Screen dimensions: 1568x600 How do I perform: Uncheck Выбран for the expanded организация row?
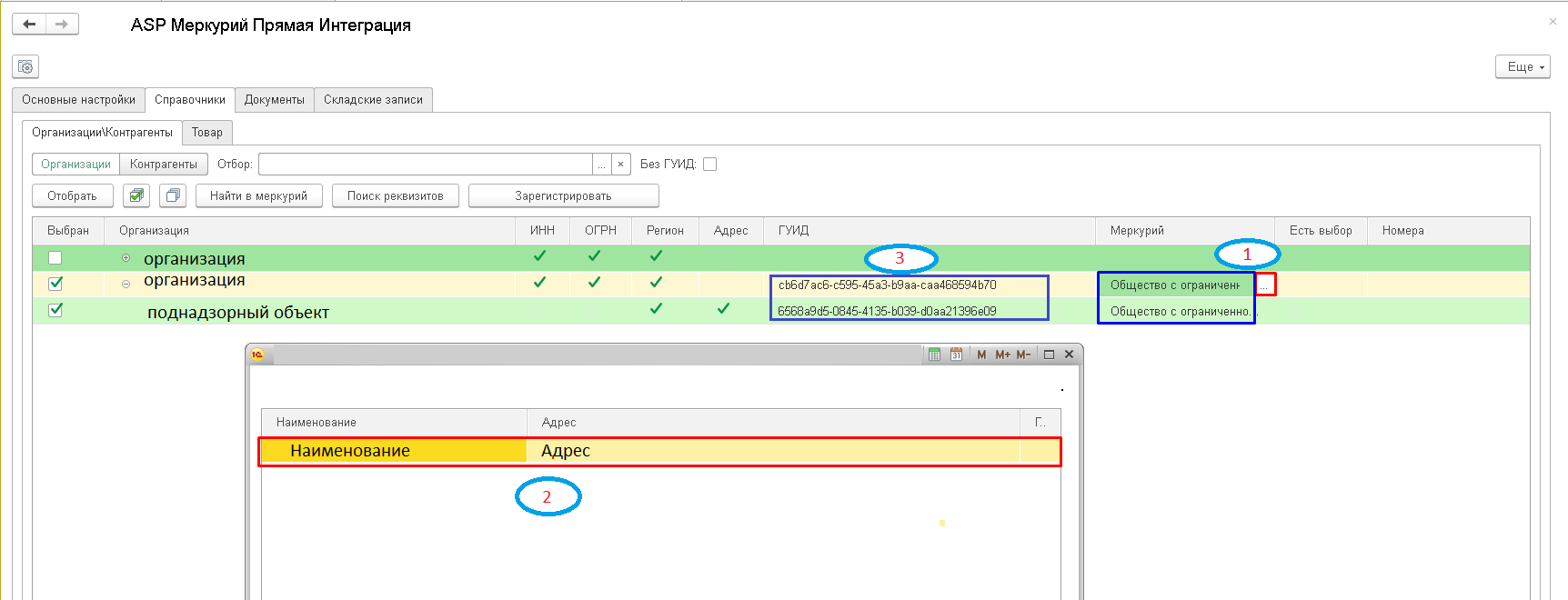point(55,284)
